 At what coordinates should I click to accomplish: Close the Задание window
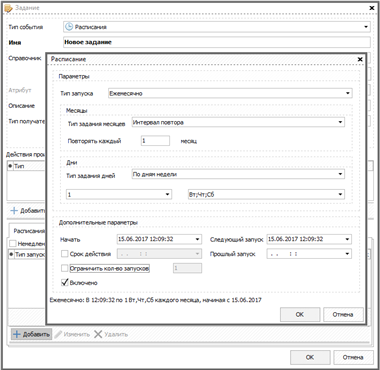372,8
